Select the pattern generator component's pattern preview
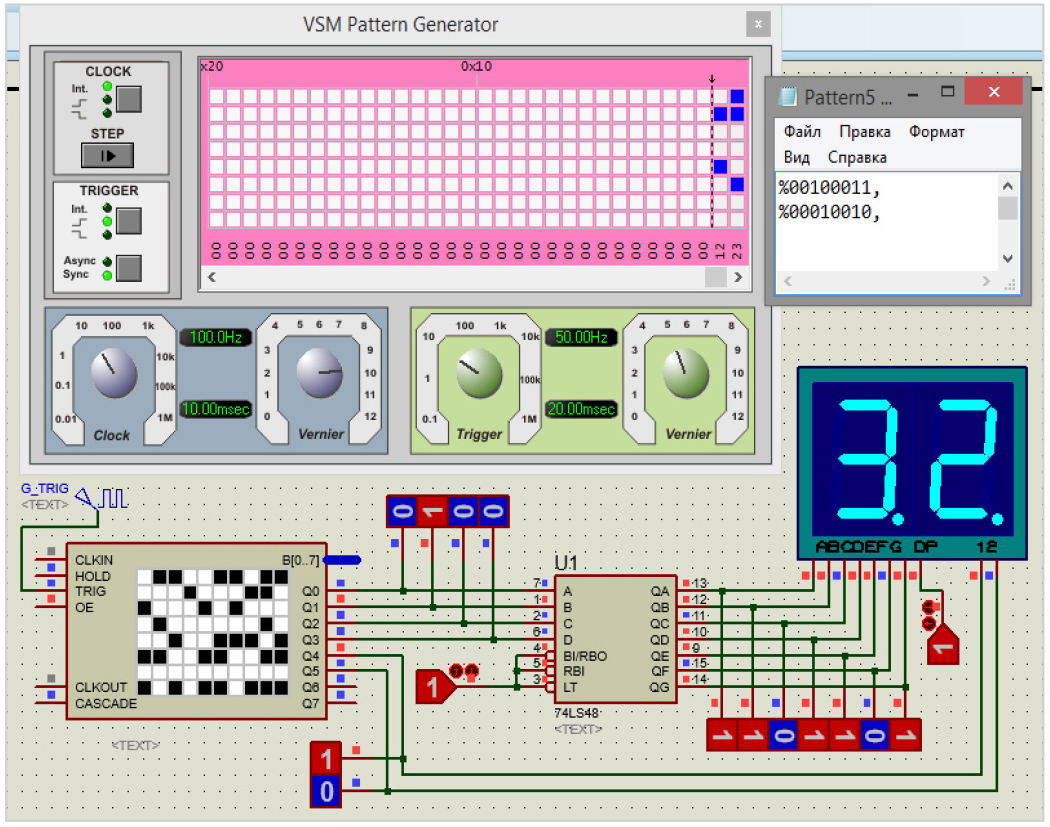 [213, 632]
